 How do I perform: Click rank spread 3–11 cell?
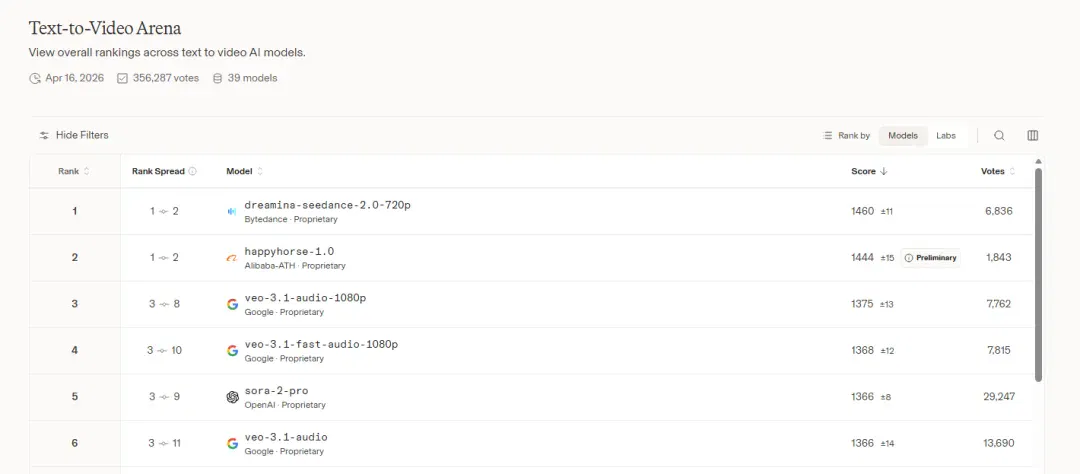coord(164,443)
